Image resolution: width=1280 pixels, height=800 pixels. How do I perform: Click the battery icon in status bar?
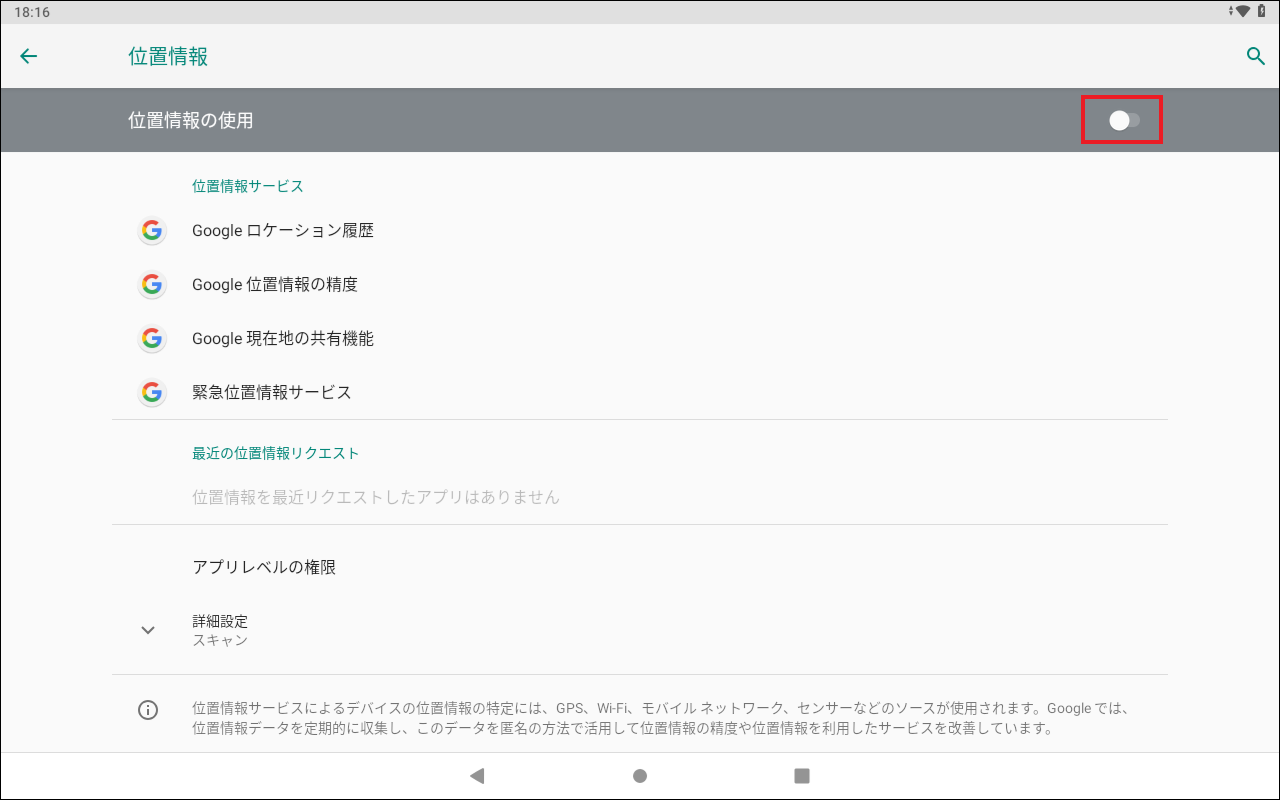[1263, 11]
